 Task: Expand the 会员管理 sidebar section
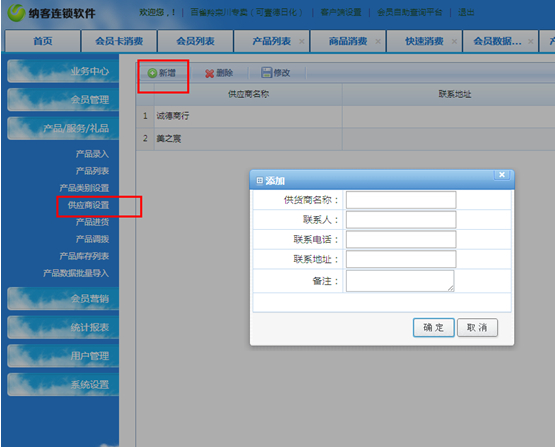(x=63, y=100)
